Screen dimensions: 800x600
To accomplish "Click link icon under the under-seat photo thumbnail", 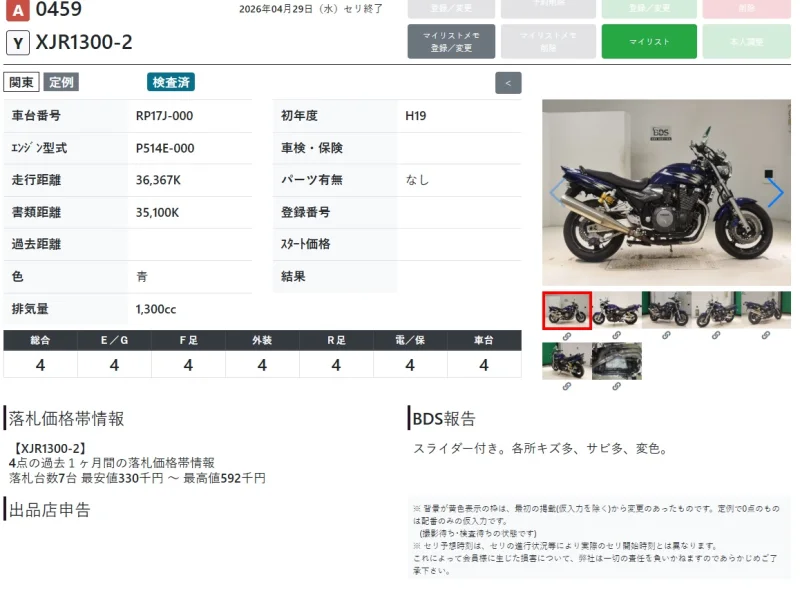I will (x=617, y=387).
